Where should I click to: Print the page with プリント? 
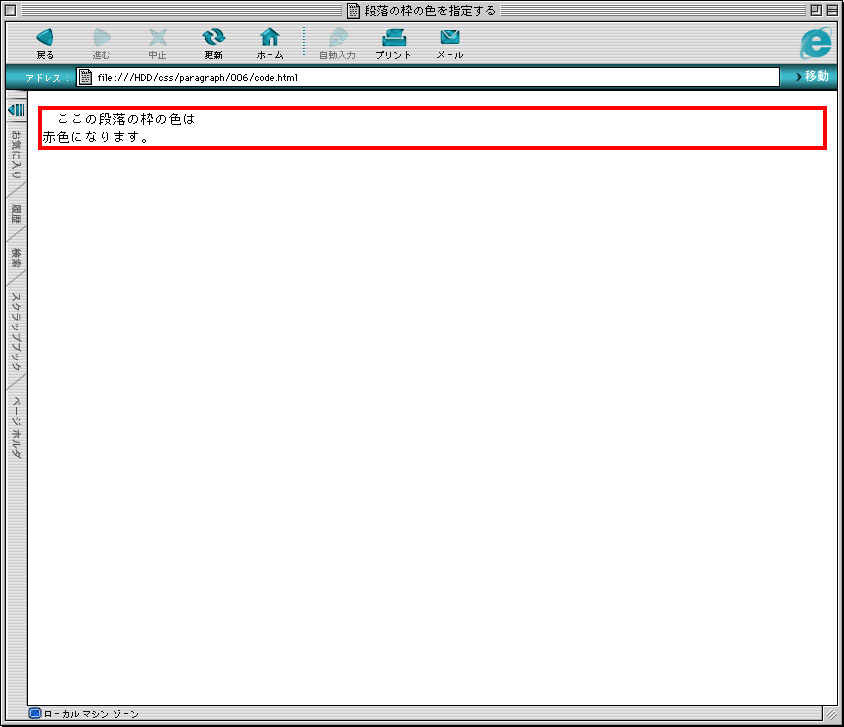point(393,43)
